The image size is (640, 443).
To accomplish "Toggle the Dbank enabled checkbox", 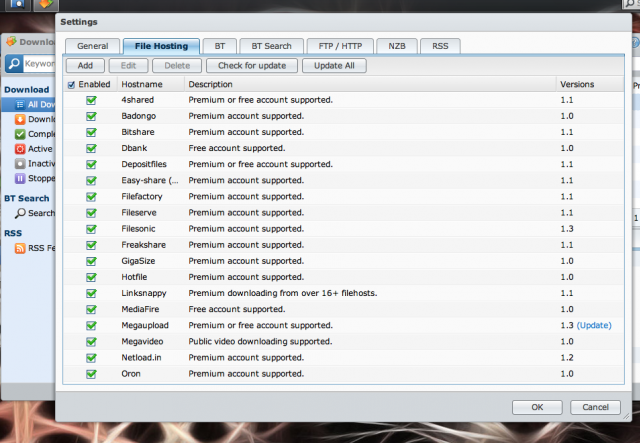I will (x=91, y=148).
